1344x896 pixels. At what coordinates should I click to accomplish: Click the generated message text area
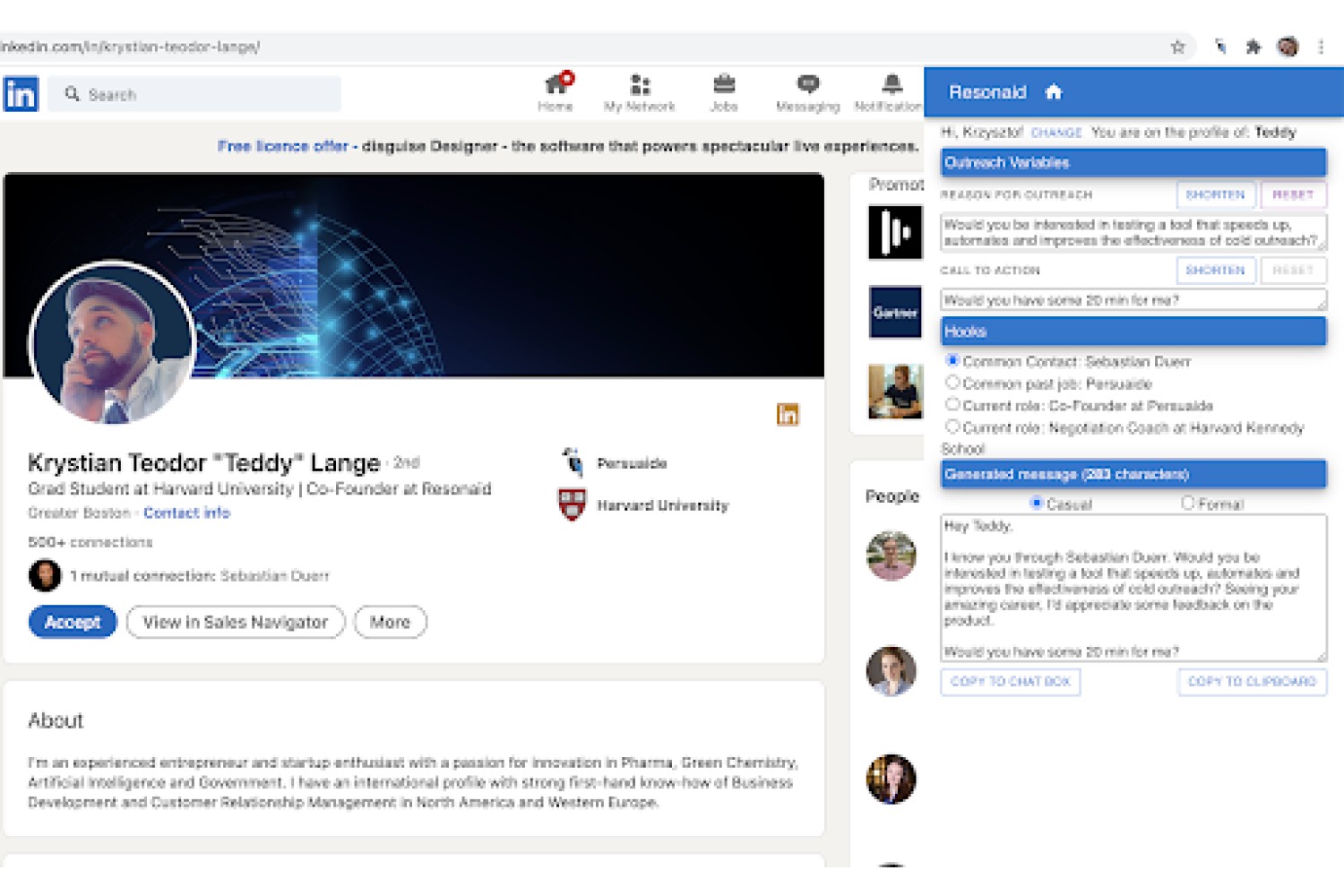pyautogui.click(x=1133, y=588)
